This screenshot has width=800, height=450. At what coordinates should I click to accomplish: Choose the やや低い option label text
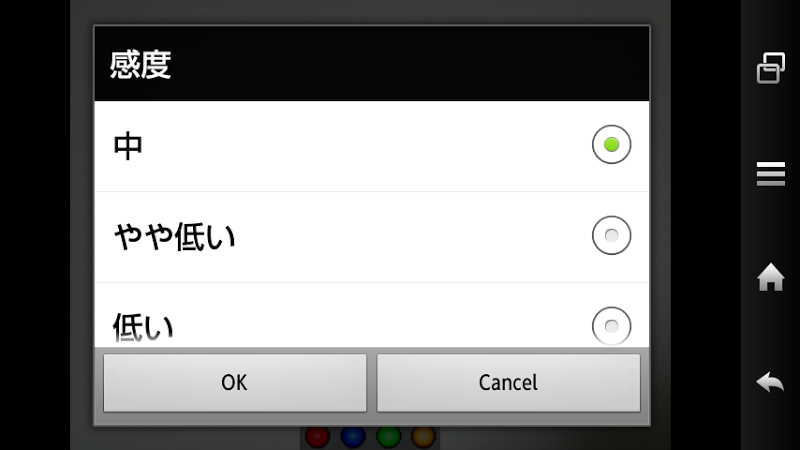[x=174, y=237]
